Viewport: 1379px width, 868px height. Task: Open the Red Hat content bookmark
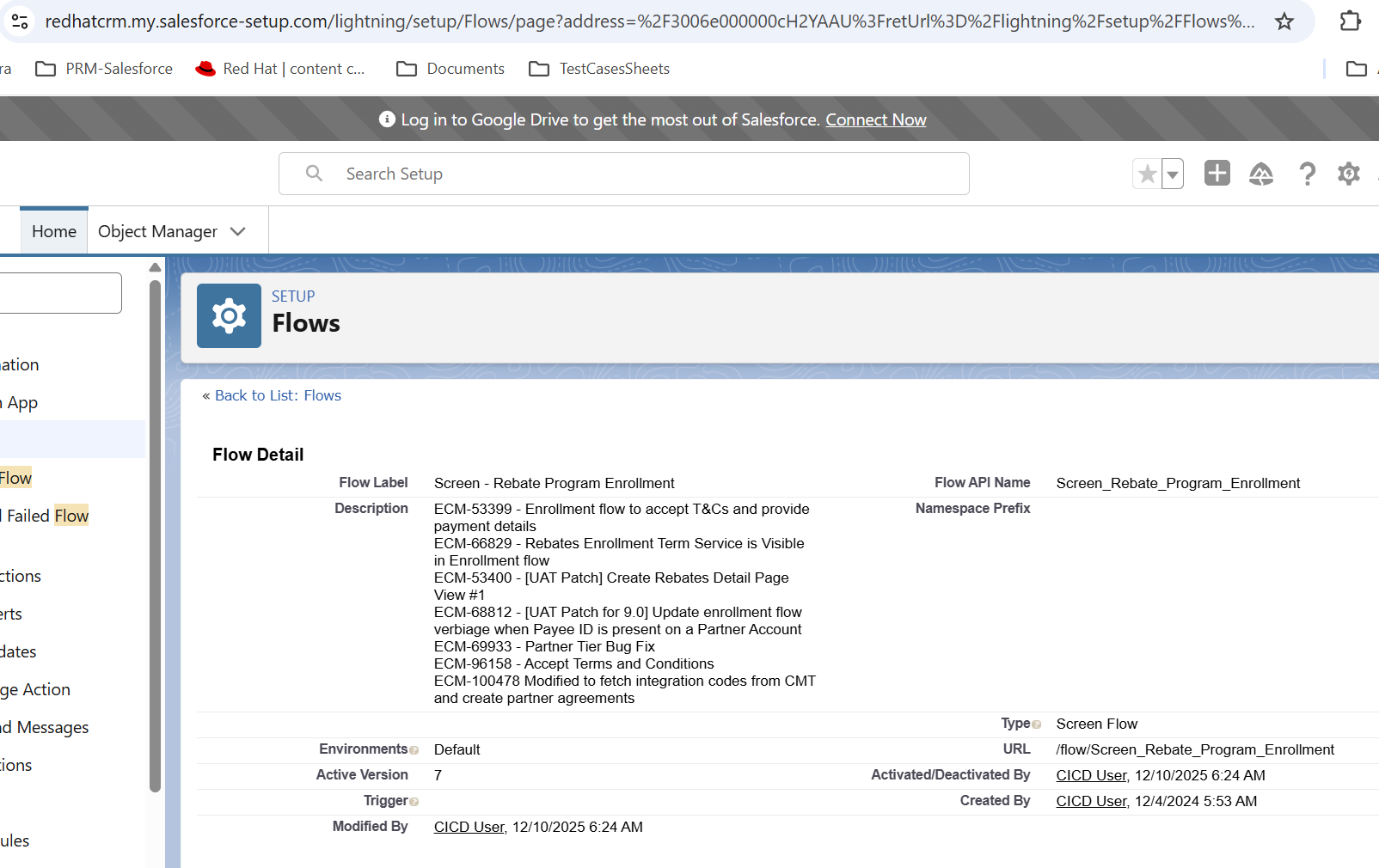click(x=280, y=69)
